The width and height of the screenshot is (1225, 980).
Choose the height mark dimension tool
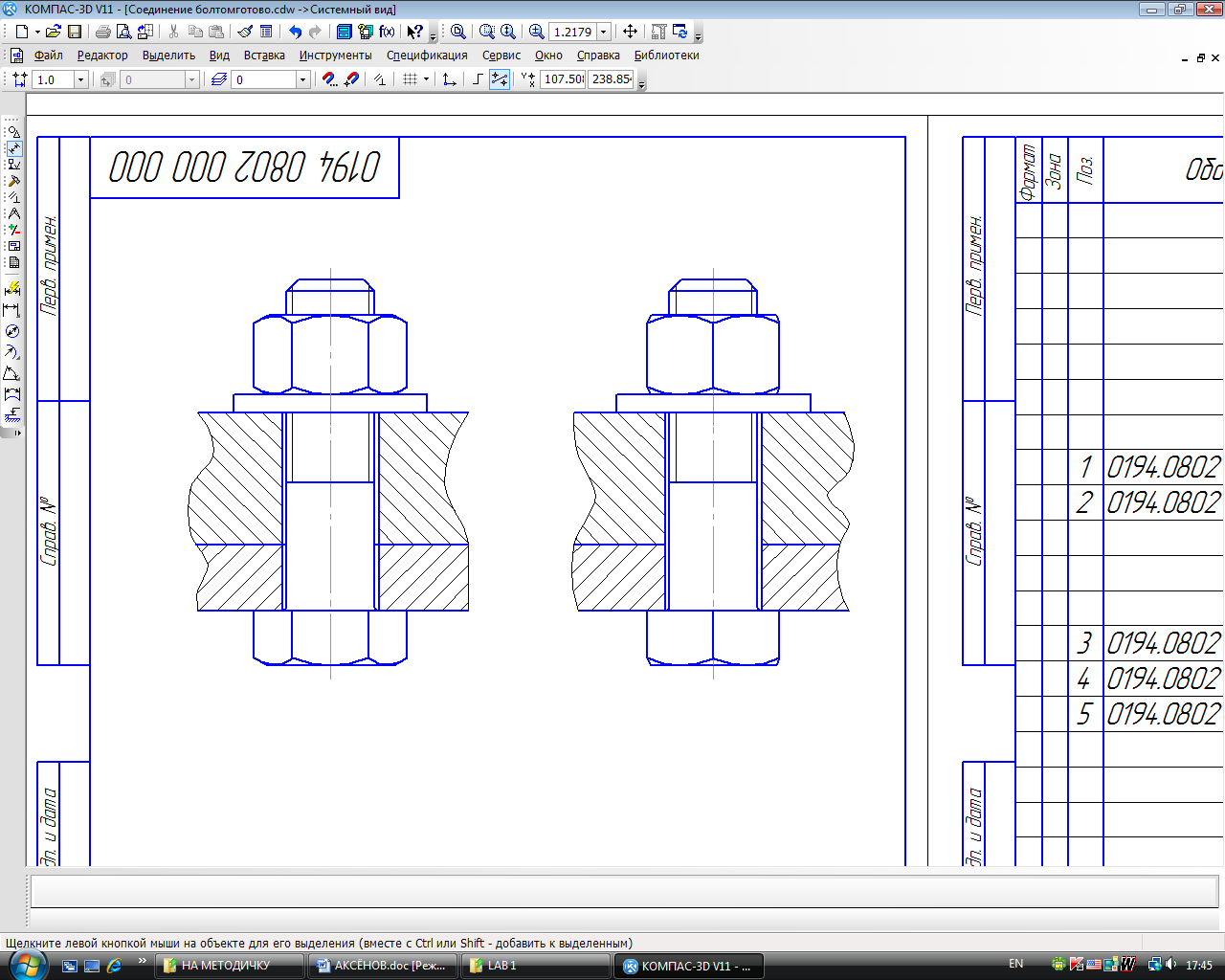click(12, 414)
